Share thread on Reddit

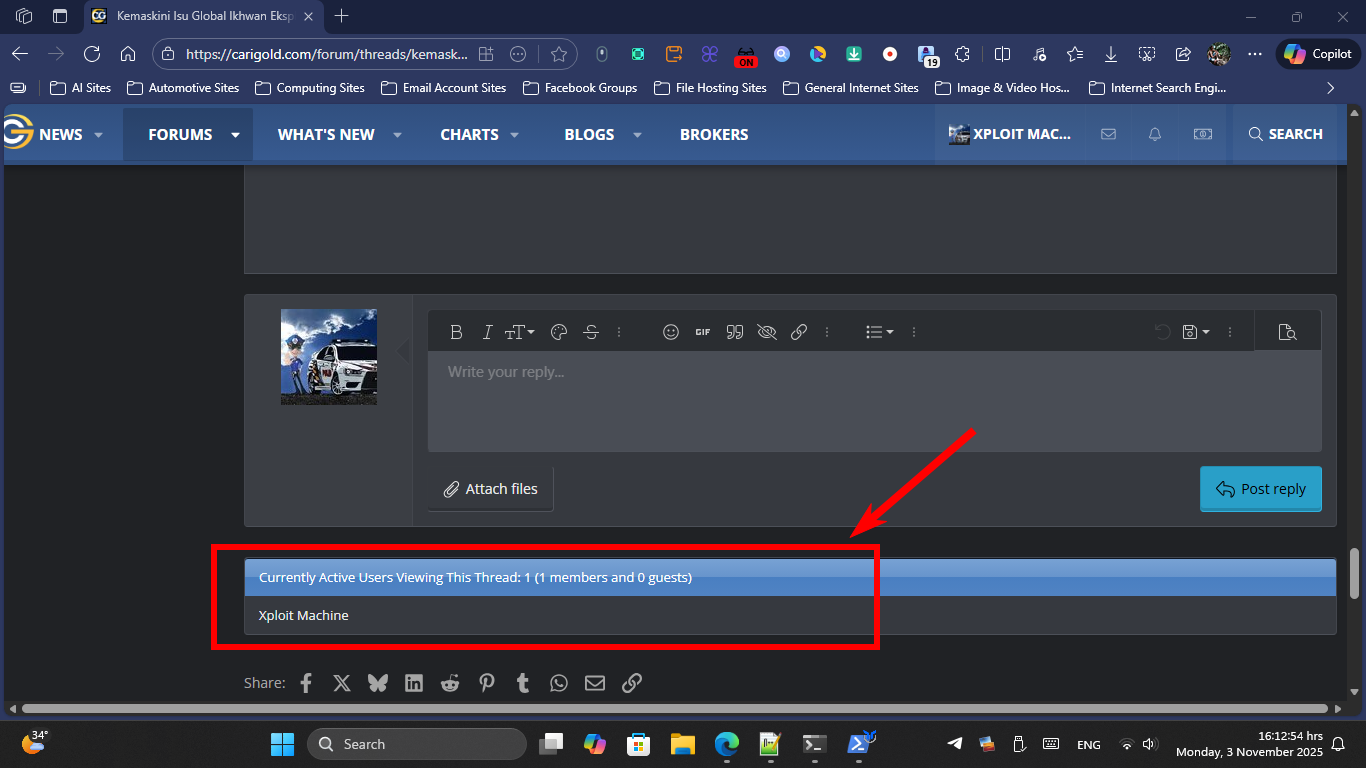pyautogui.click(x=450, y=683)
